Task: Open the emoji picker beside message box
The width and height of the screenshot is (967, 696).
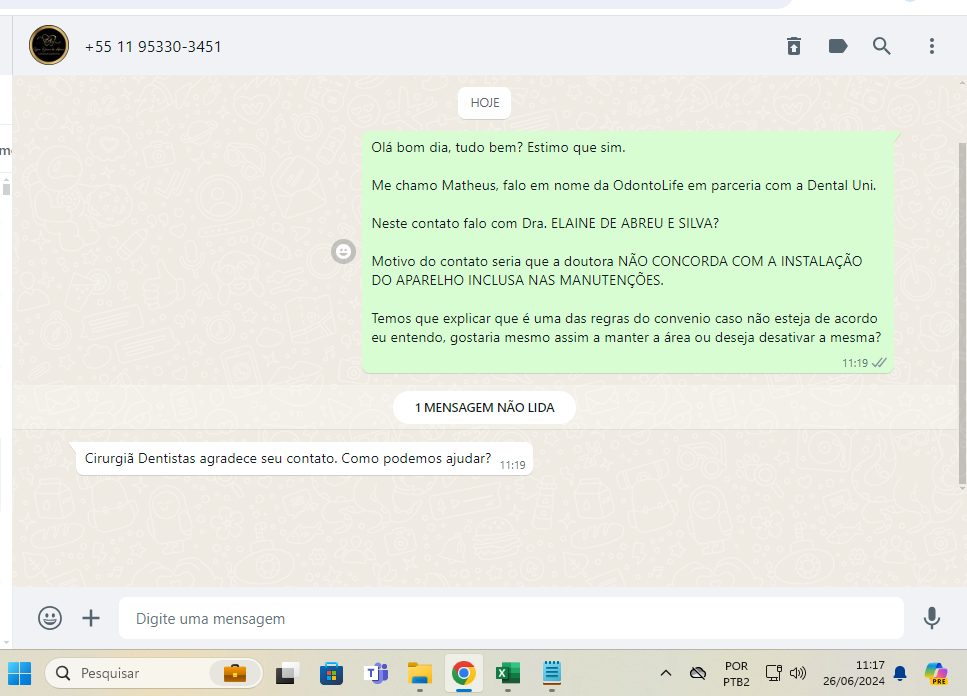Action: pyautogui.click(x=50, y=618)
